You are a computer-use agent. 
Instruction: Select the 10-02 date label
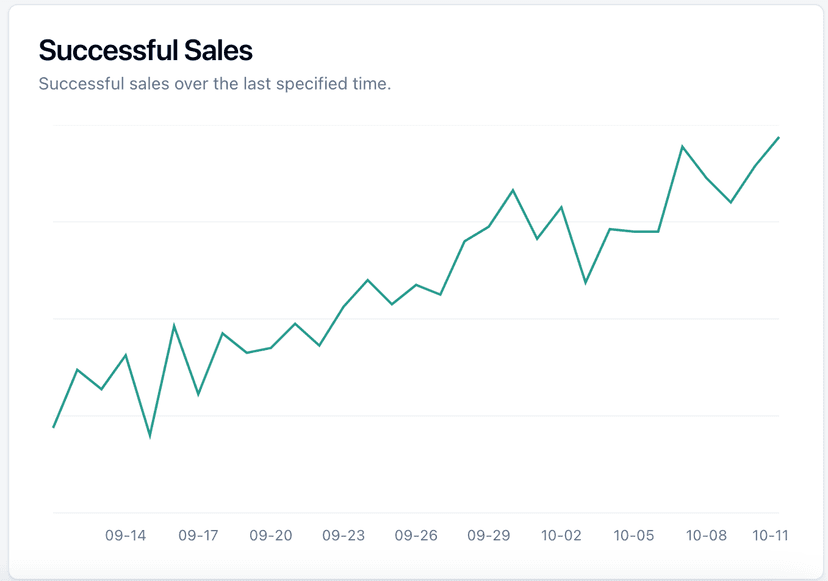tap(561, 536)
